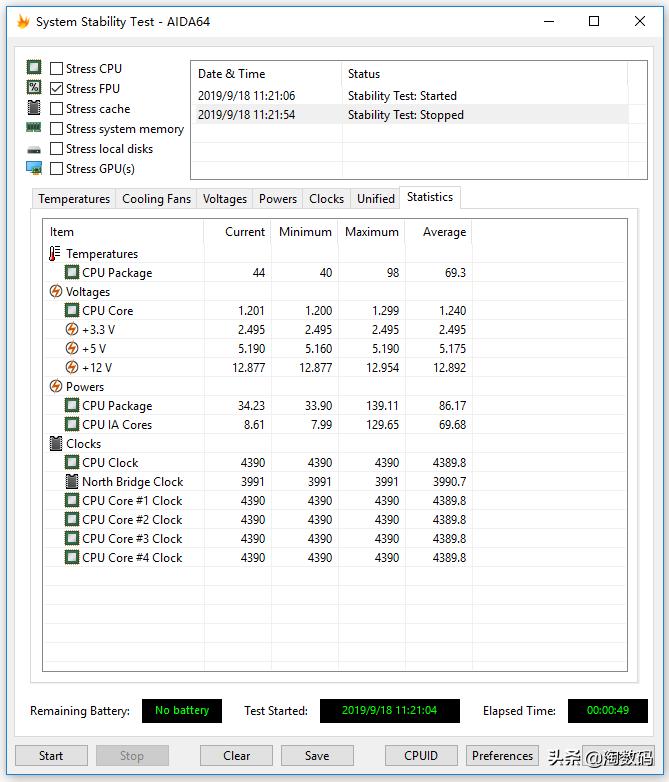Click the Current column header
This screenshot has width=669, height=782.
point(237,232)
